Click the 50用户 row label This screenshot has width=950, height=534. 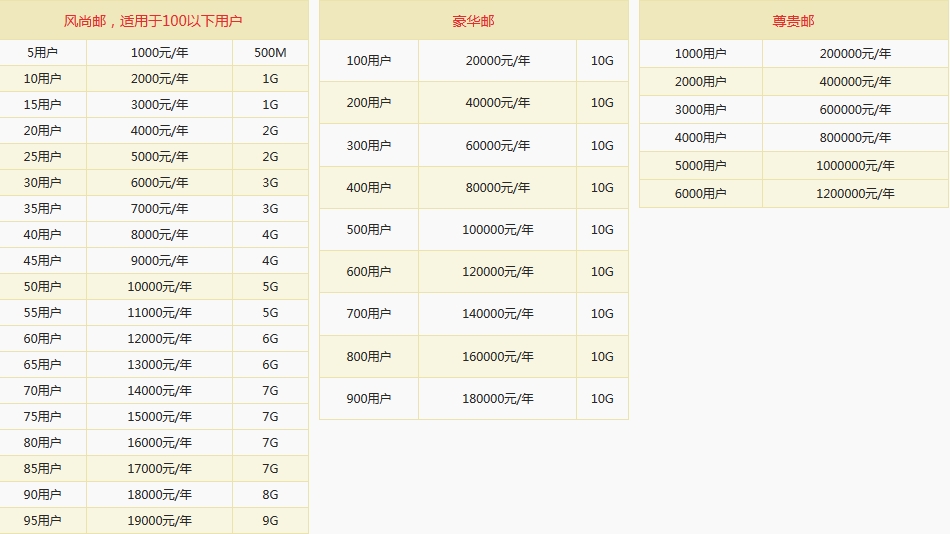[43, 287]
